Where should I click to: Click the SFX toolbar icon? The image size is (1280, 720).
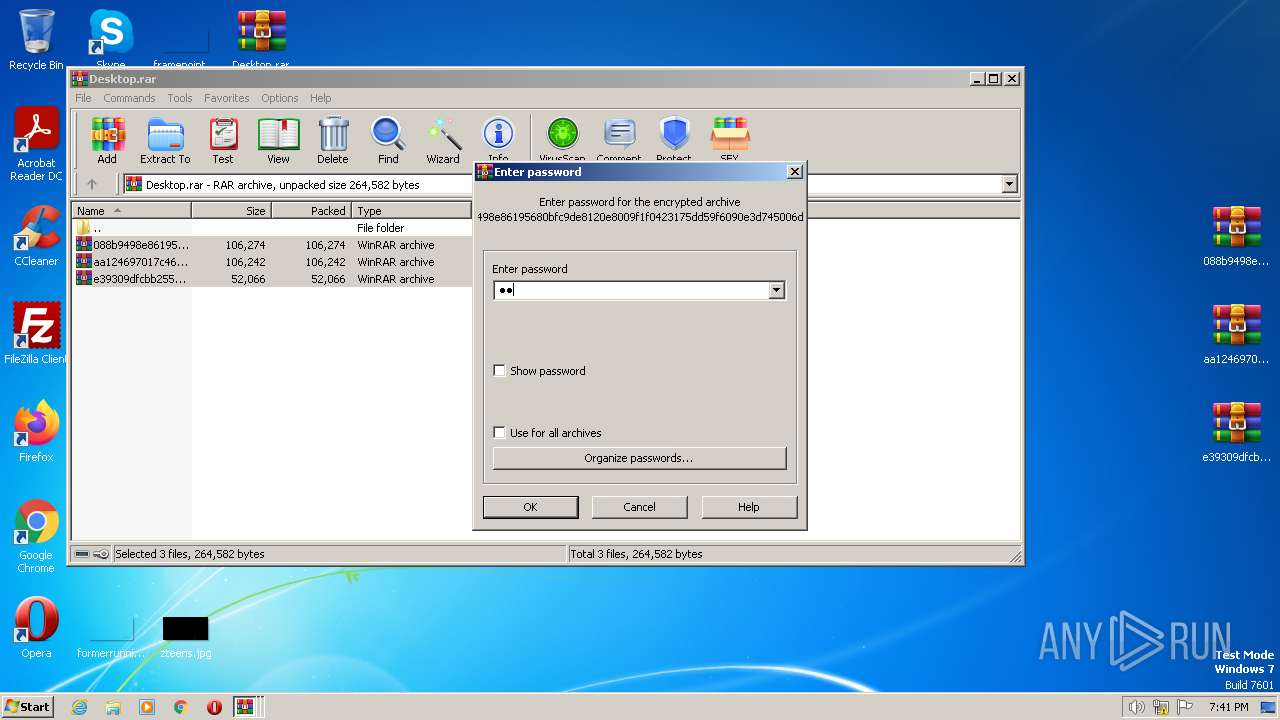point(730,138)
